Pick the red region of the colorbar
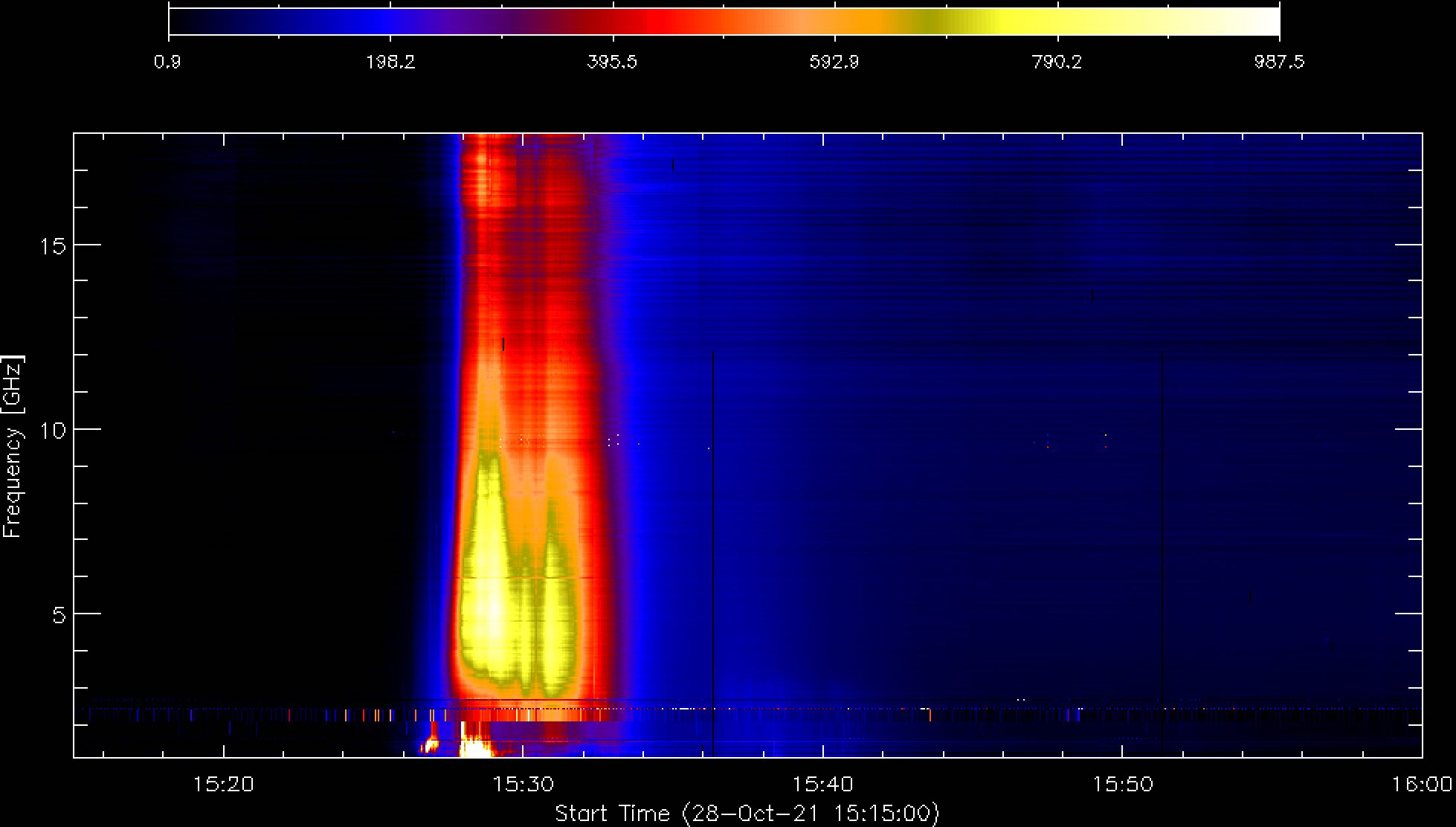 [654, 22]
